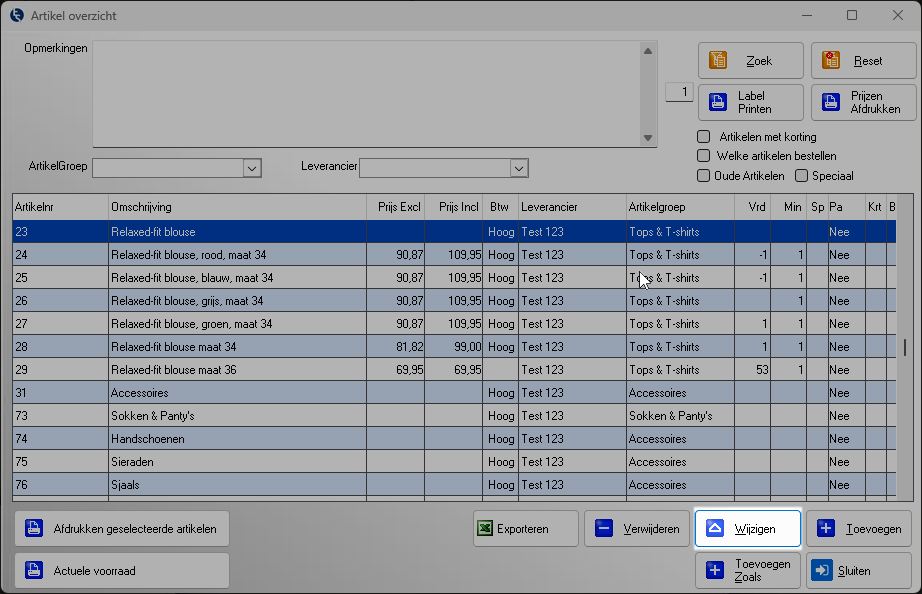The width and height of the screenshot is (922, 594).
Task: Select row Relaxed-fit blouse maat 36
Action: pyautogui.click(x=454, y=369)
